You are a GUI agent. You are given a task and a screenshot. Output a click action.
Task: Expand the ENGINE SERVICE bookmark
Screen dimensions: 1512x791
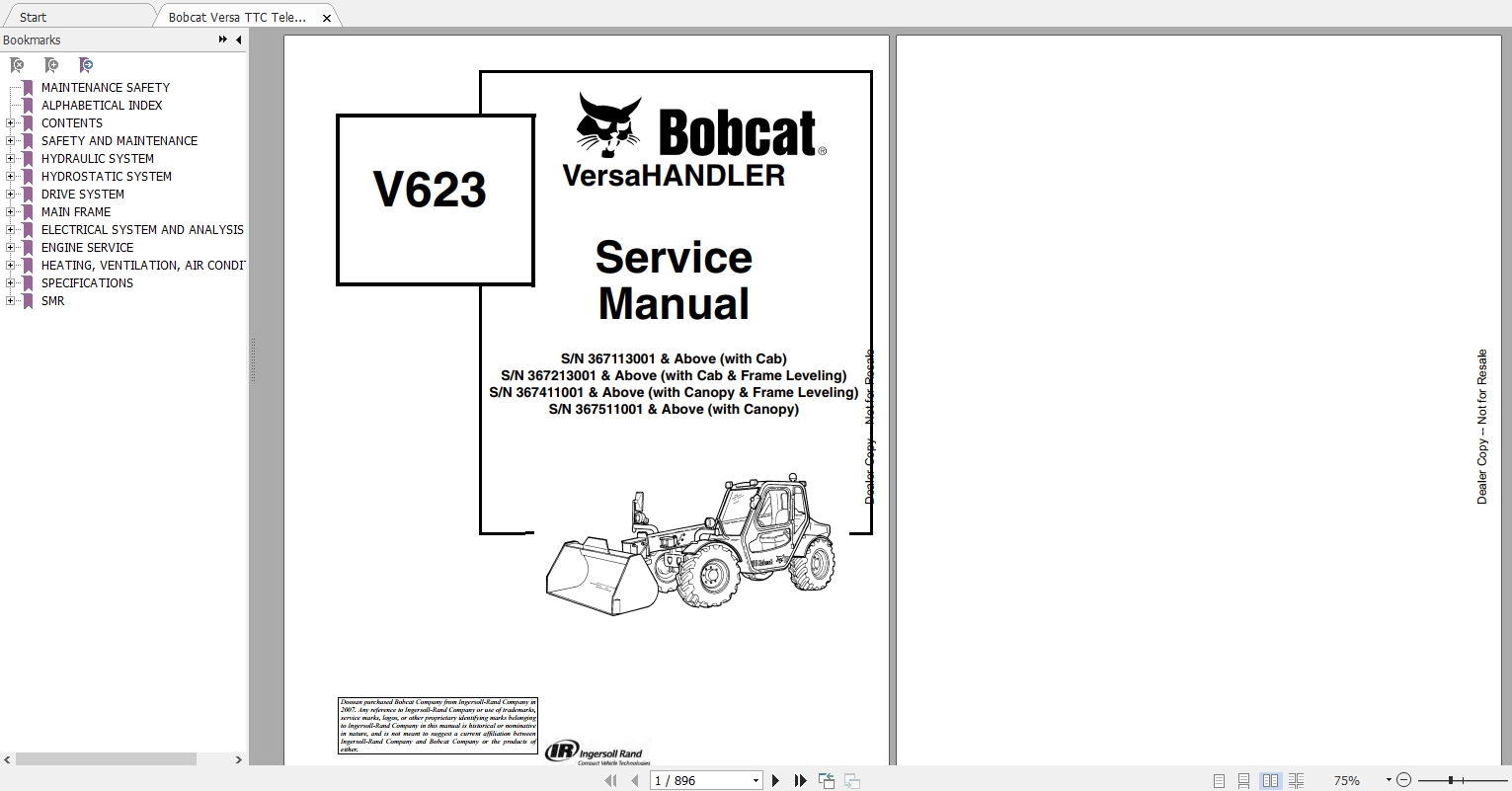coord(10,248)
